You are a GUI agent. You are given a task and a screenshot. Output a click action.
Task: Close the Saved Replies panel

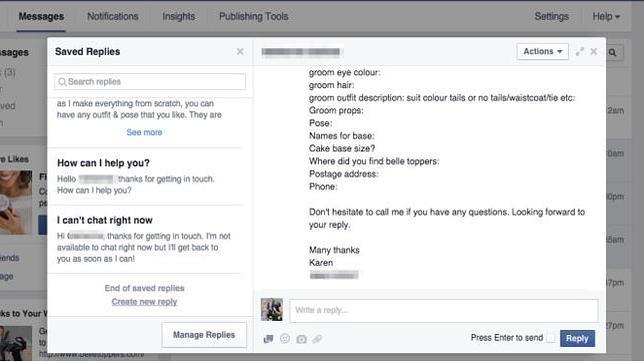tap(240, 51)
